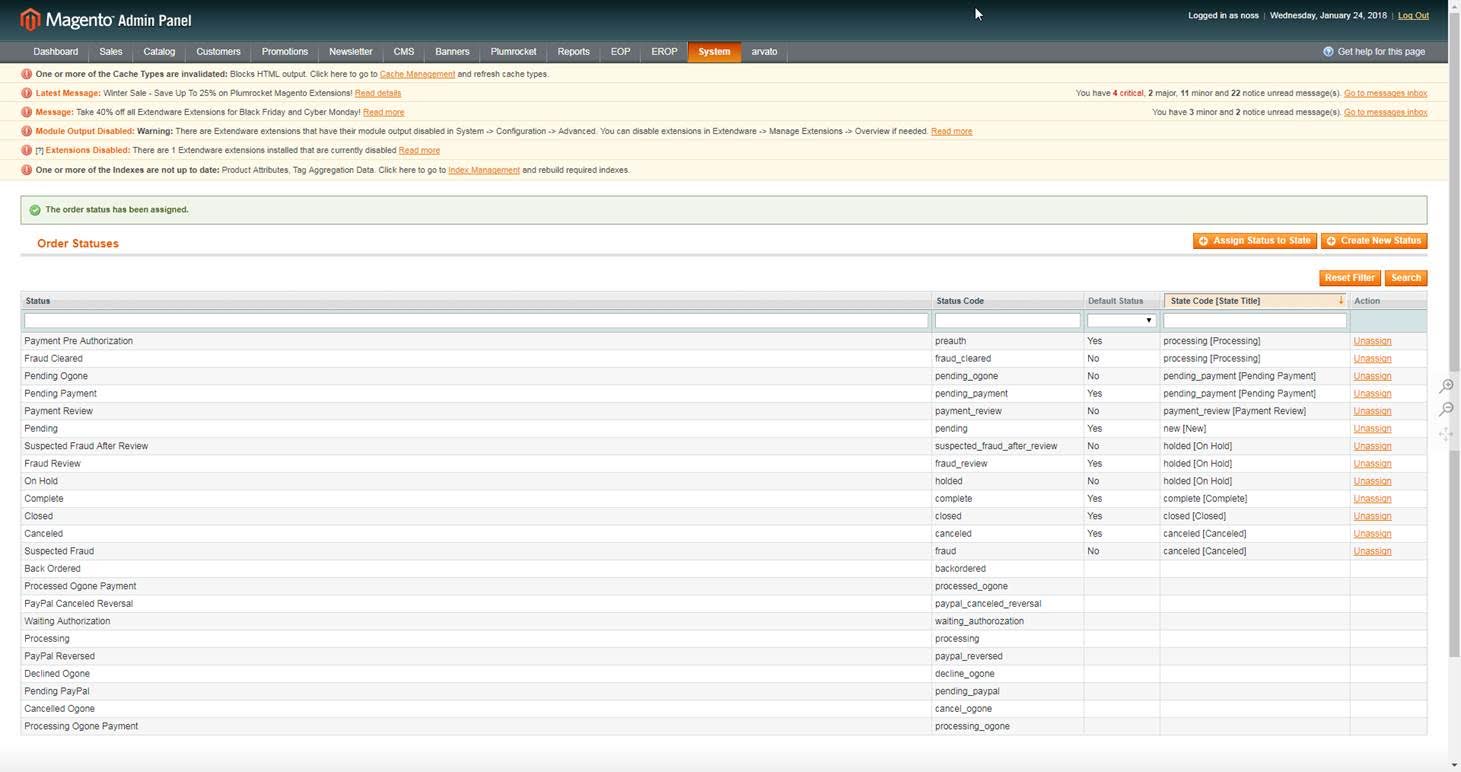The width and height of the screenshot is (1461, 772).
Task: Open the Customers menu
Action: 218,51
